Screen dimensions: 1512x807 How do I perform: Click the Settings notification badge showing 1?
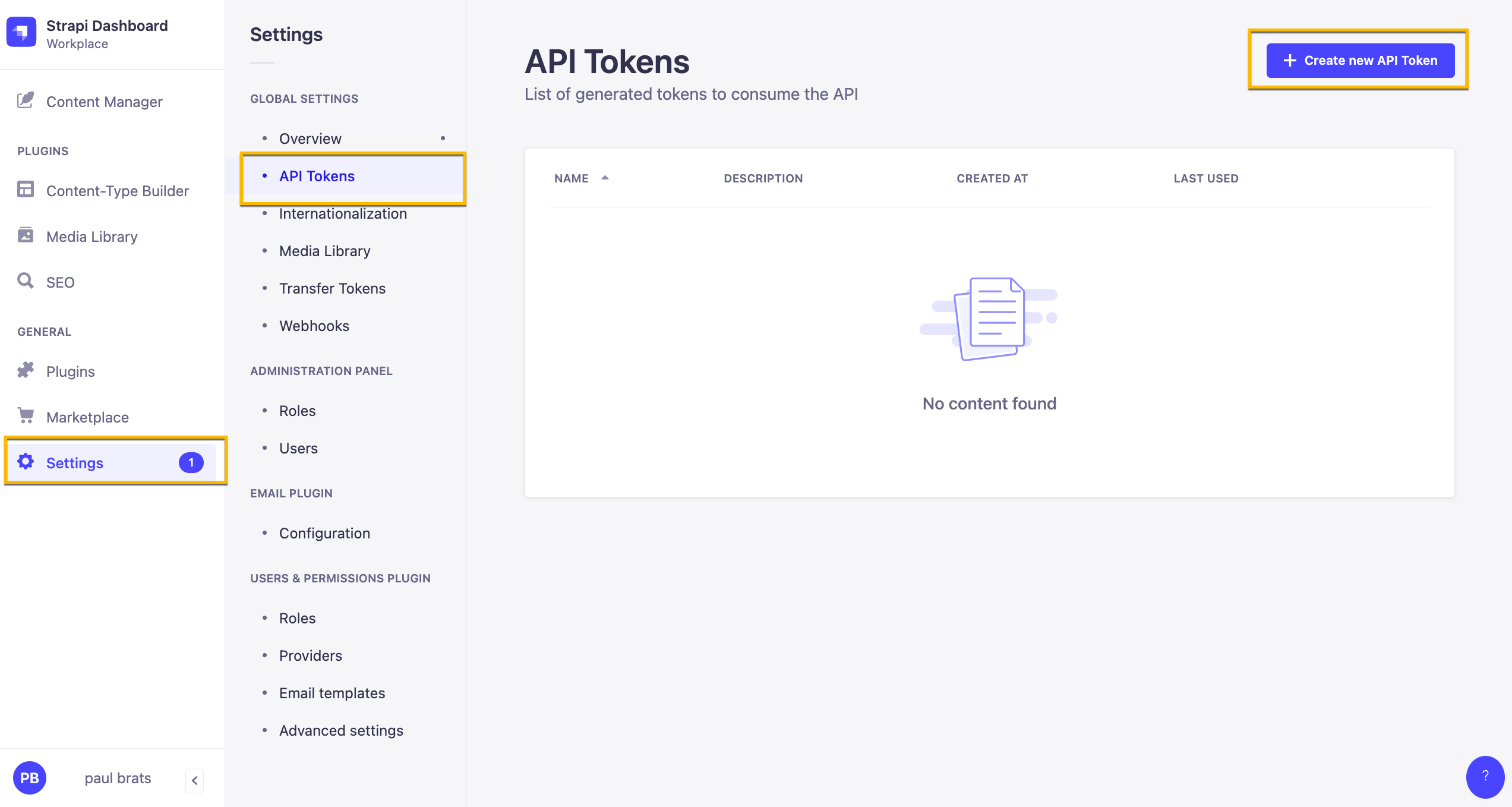[191, 462]
